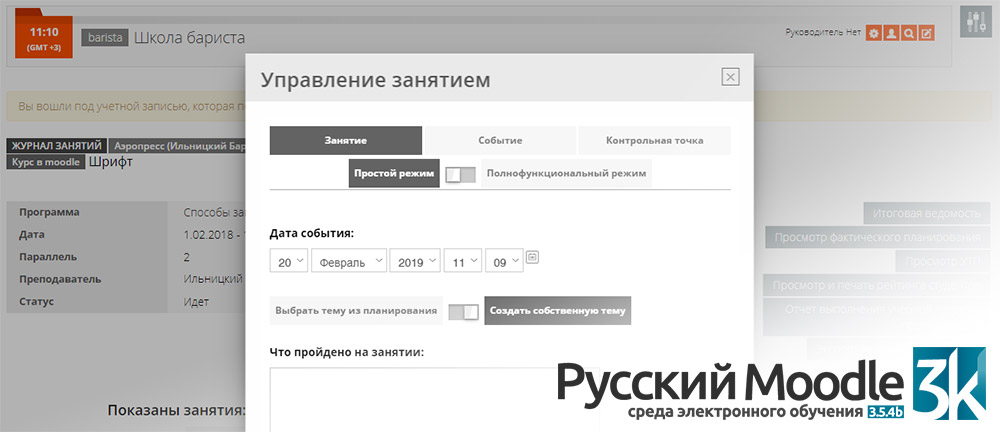Choose the Простой режим option
Viewport: 1000px width, 432px height.
click(394, 173)
